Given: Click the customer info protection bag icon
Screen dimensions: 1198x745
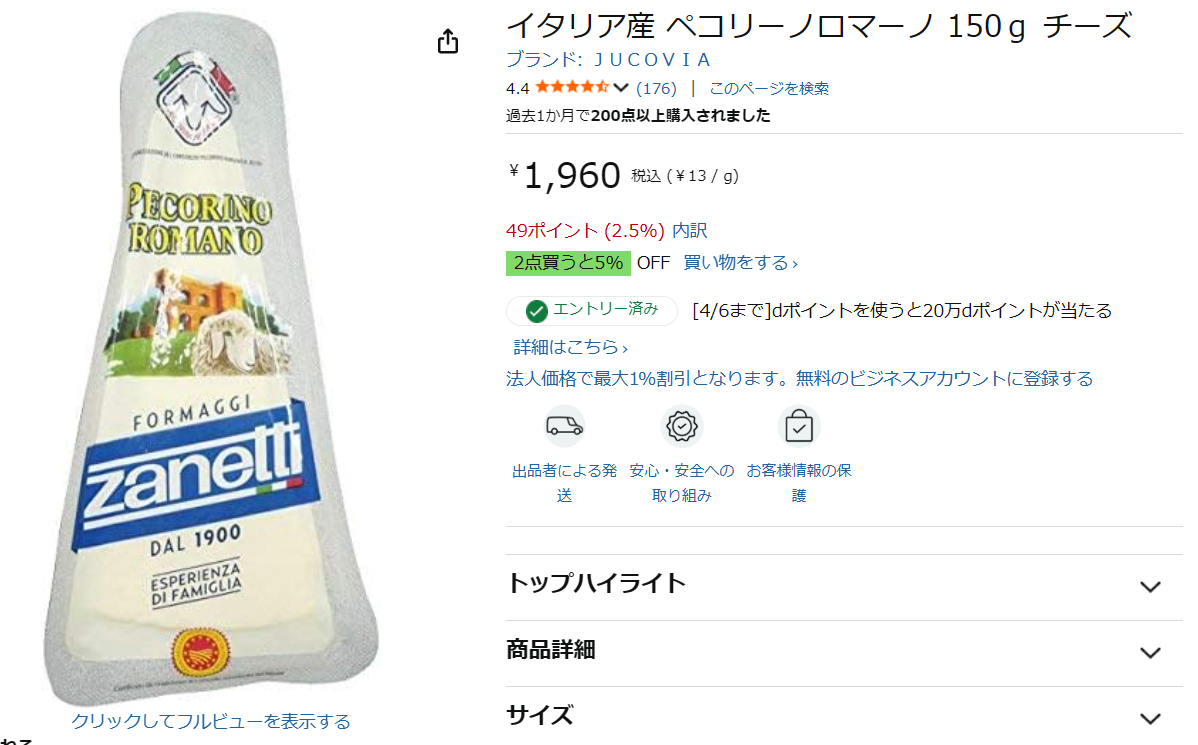Looking at the screenshot, I should (x=799, y=427).
